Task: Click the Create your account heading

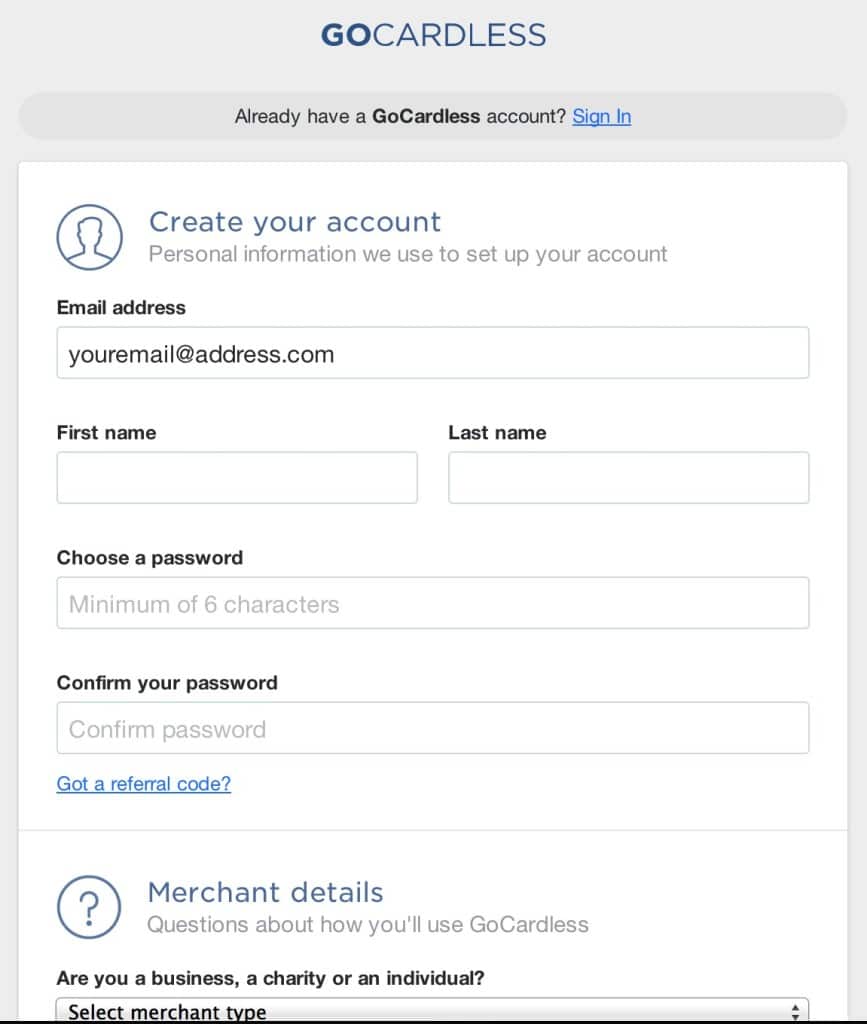Action: pyautogui.click(x=295, y=222)
